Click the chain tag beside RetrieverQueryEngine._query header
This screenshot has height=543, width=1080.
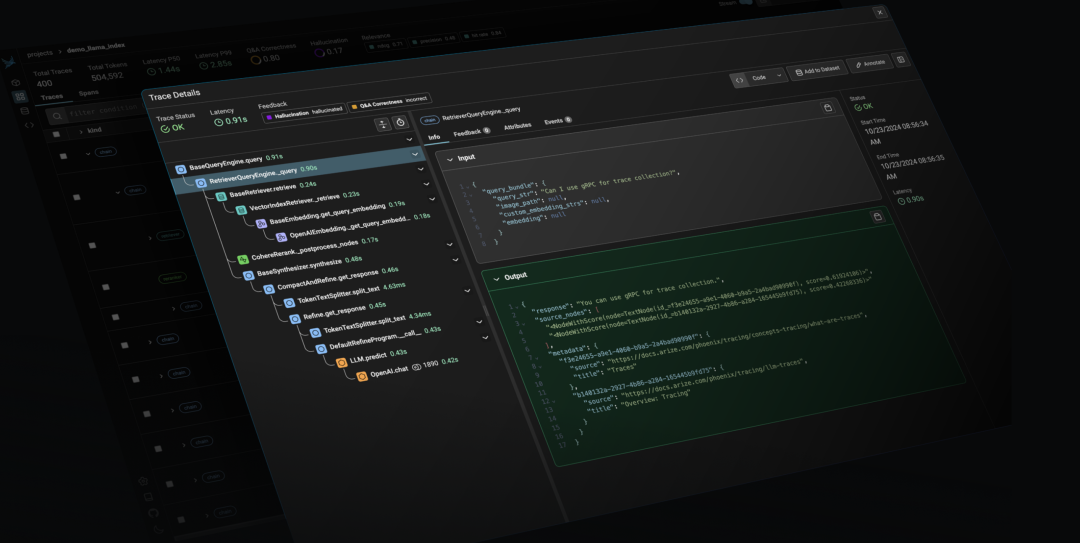pos(430,120)
